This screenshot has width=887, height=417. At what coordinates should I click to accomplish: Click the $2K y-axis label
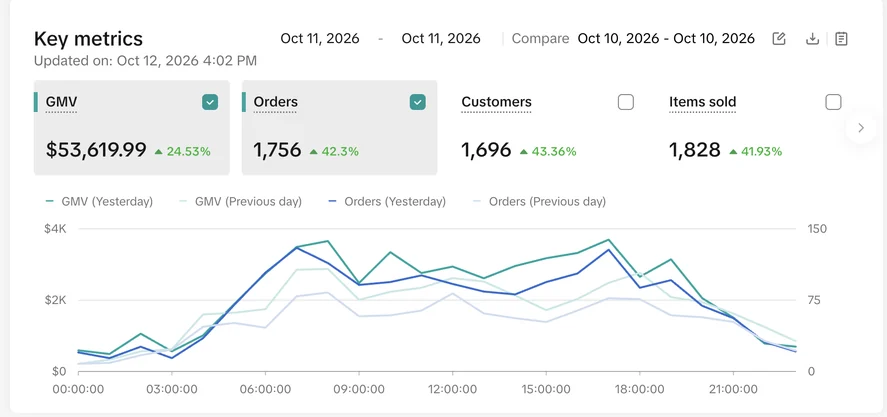tap(55, 300)
